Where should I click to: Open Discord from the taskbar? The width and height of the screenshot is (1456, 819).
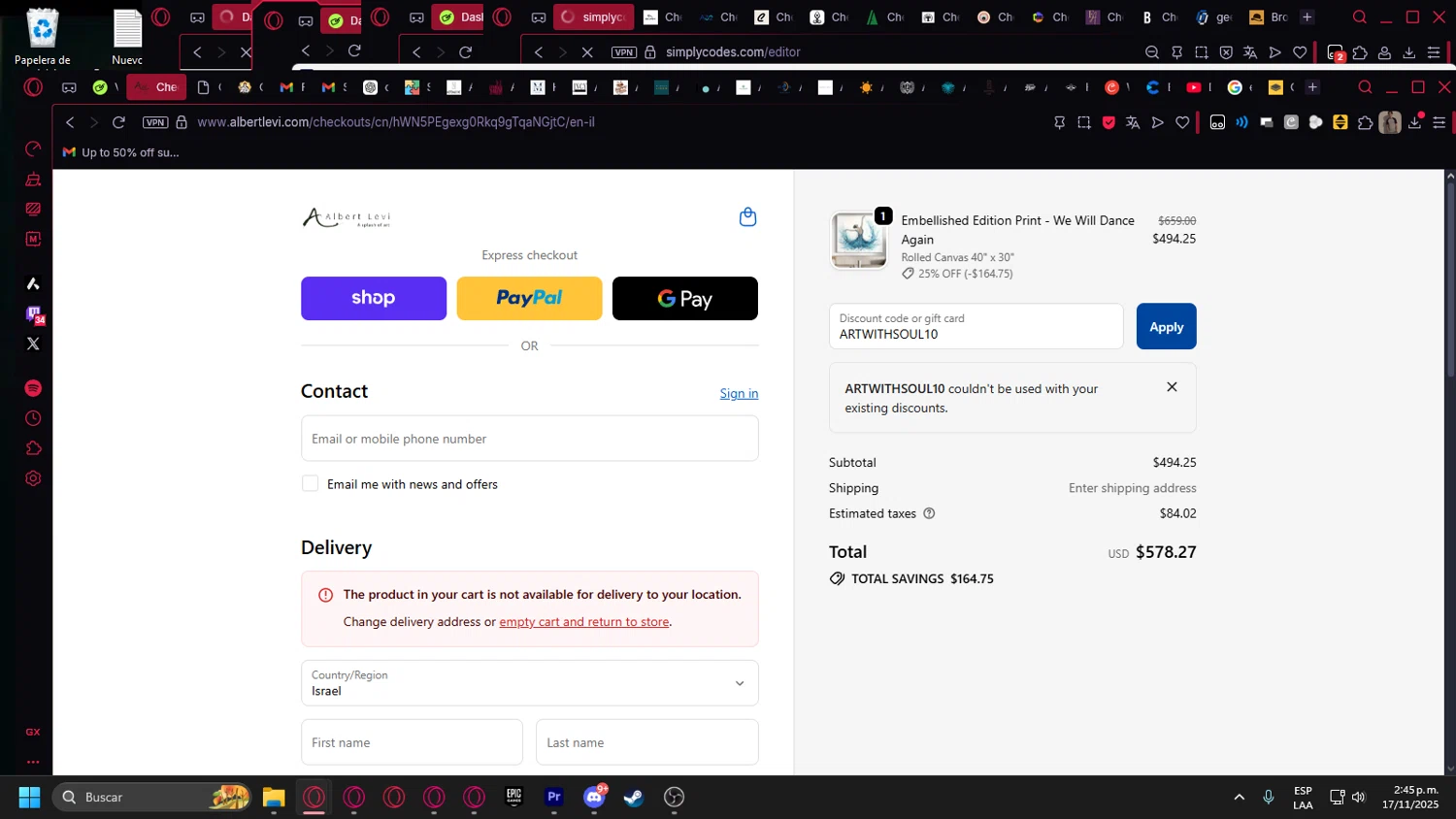[594, 797]
